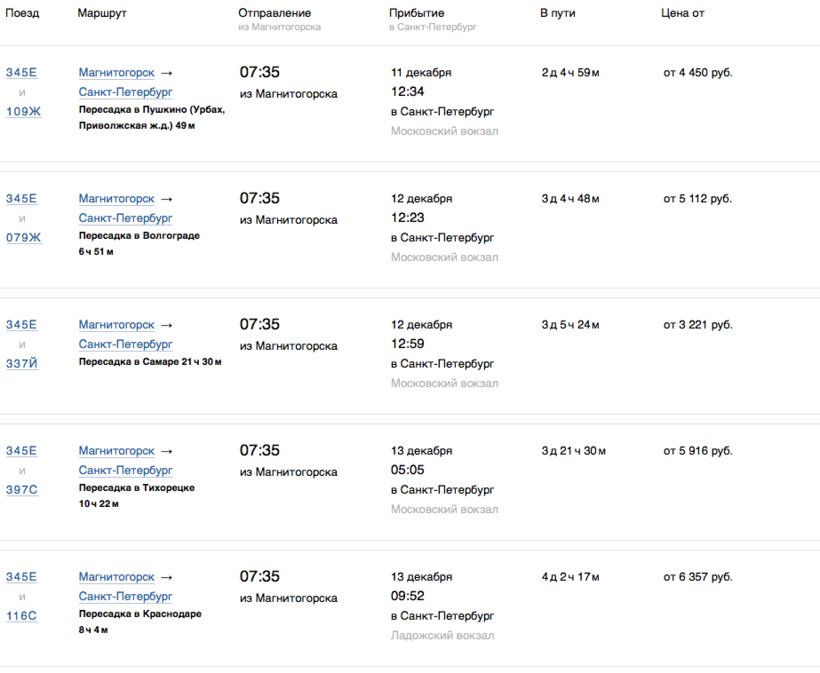Open Магнитогорск link in the Тихорецке transfer row
820x673 pixels.
pos(117,450)
